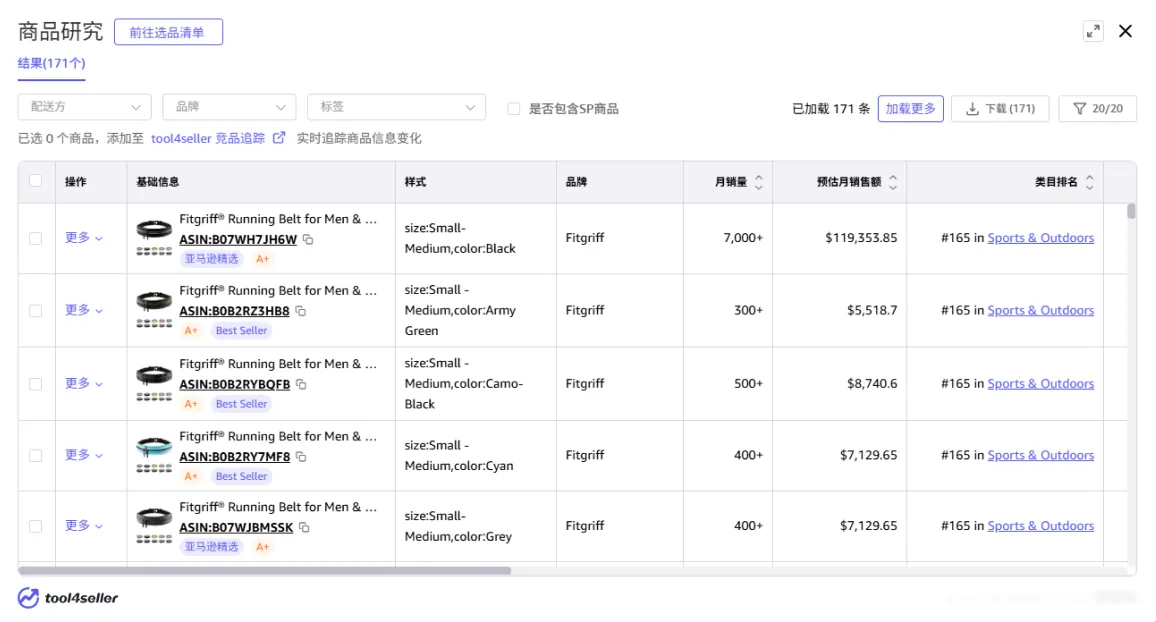Click the 样式 column header
This screenshot has height=622, width=1156.
point(415,182)
